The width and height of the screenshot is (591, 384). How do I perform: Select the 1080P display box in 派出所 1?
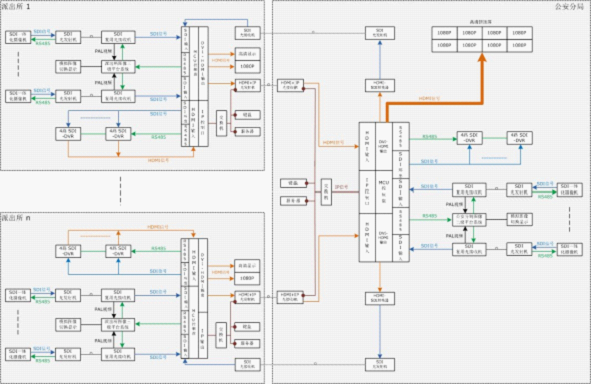click(x=247, y=66)
